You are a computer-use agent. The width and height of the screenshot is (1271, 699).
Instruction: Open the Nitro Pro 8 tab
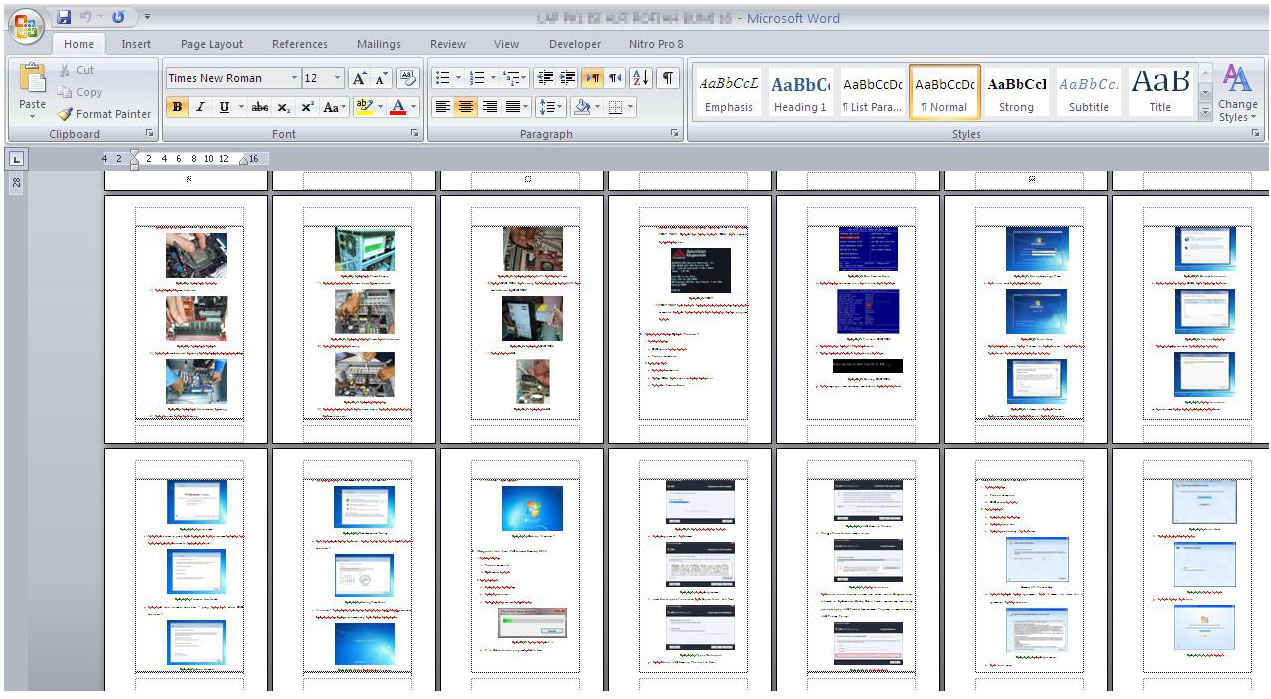(x=656, y=44)
